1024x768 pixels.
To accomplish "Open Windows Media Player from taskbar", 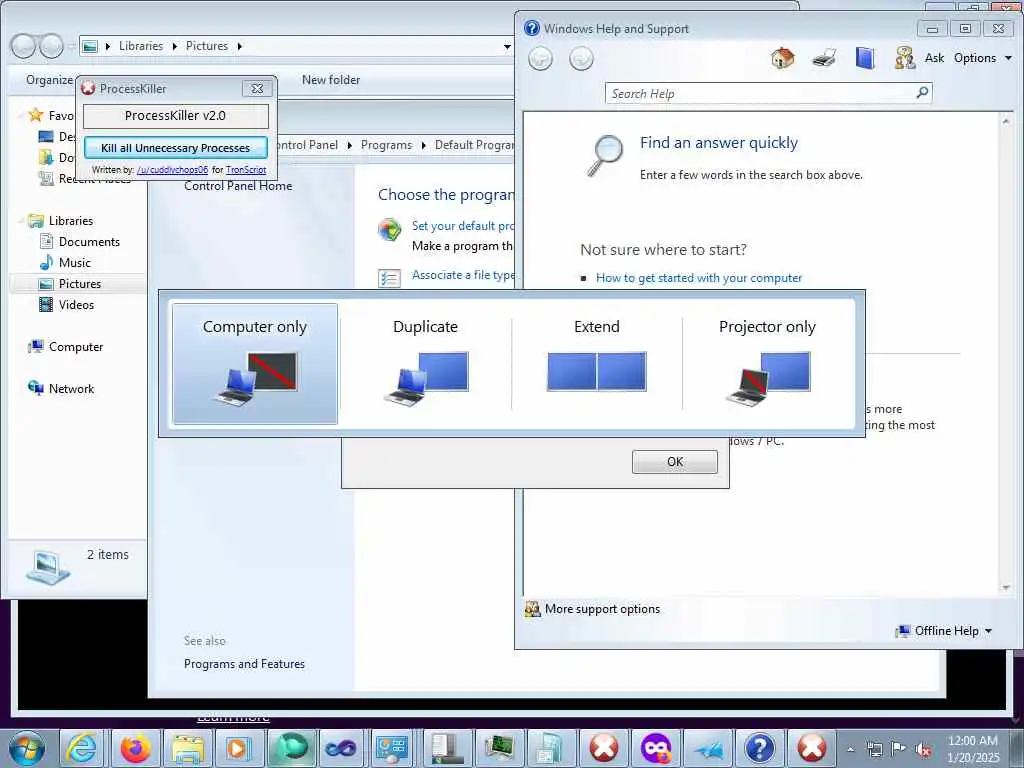I will click(238, 748).
